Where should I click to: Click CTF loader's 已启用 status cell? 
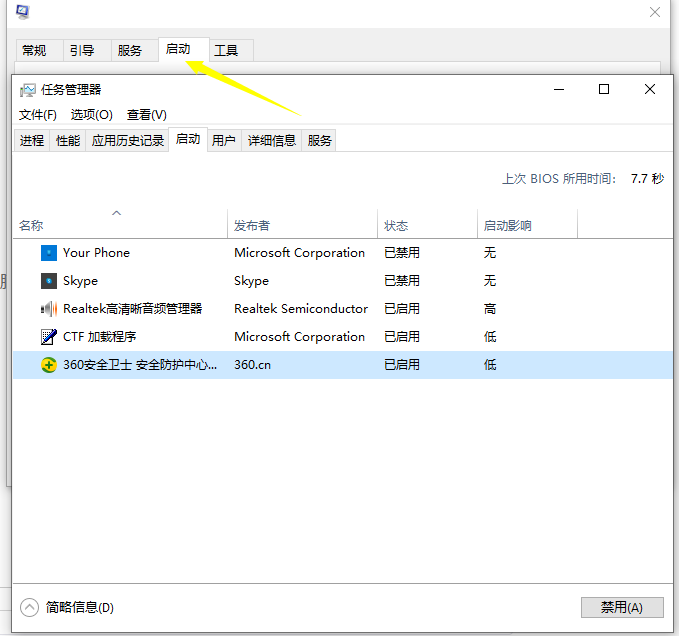pyautogui.click(x=402, y=337)
